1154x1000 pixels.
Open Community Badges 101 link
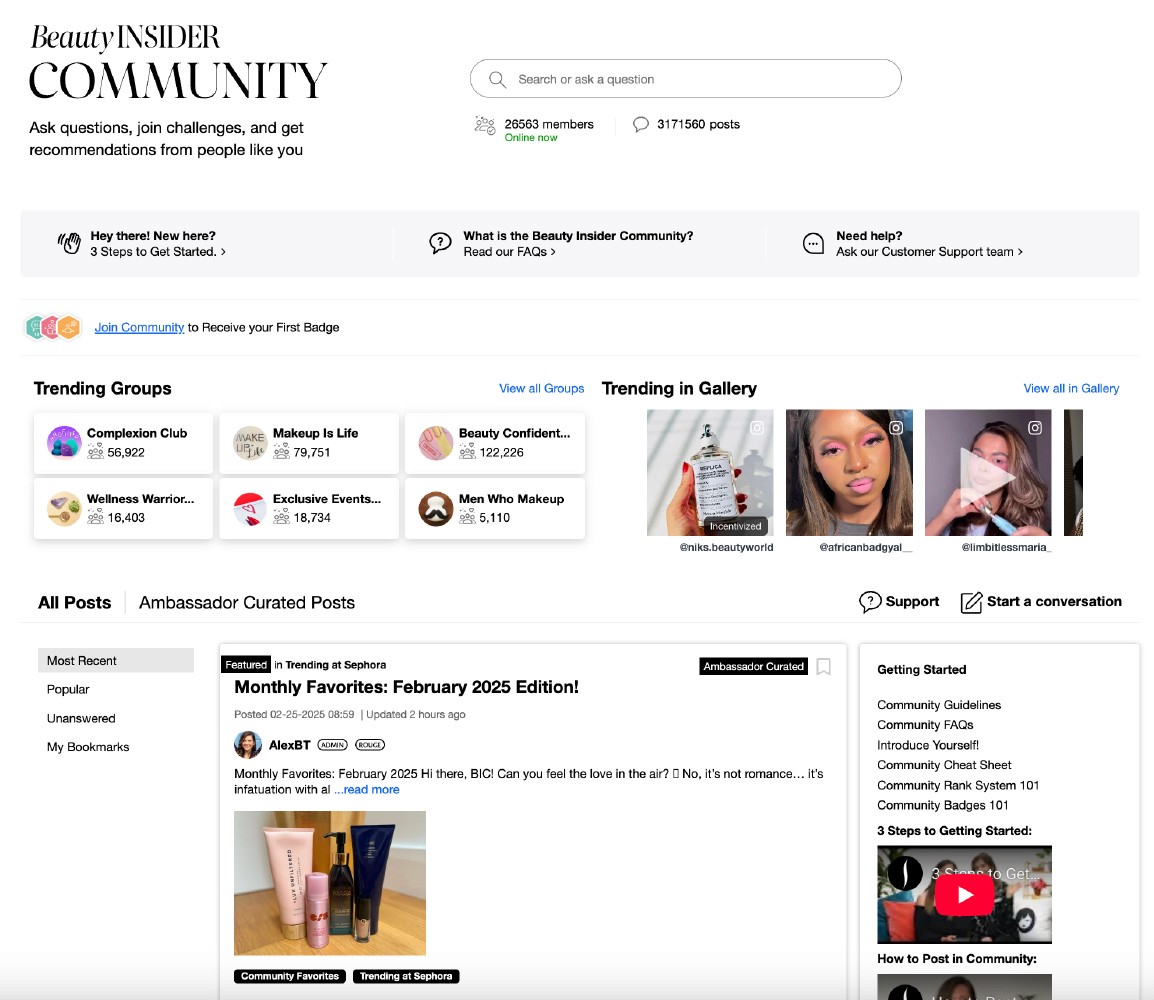[x=942, y=806]
